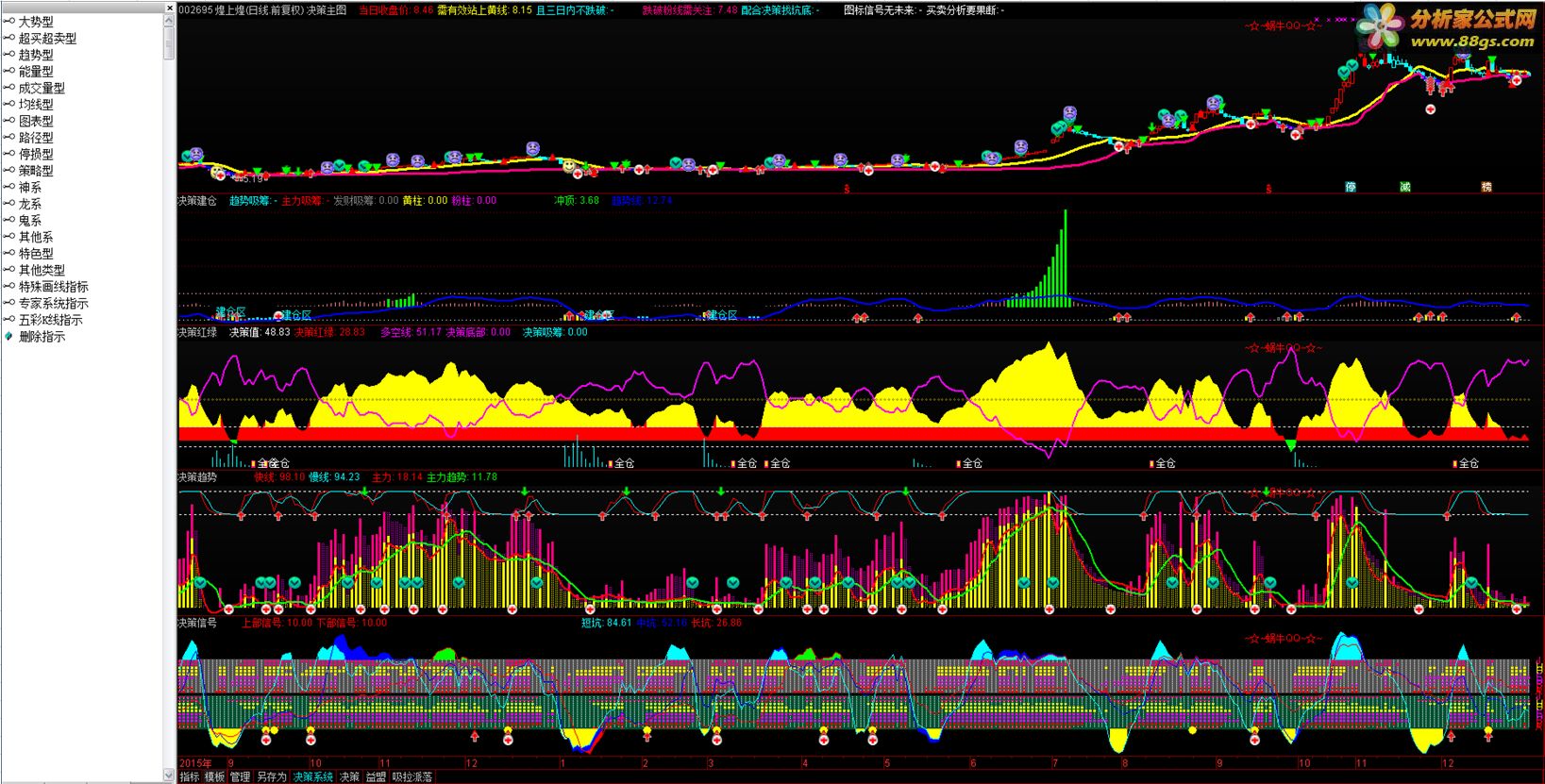Viewport: 1545px width, 784px height.
Task: Click the node icon beside 大势型
Action: [9, 22]
